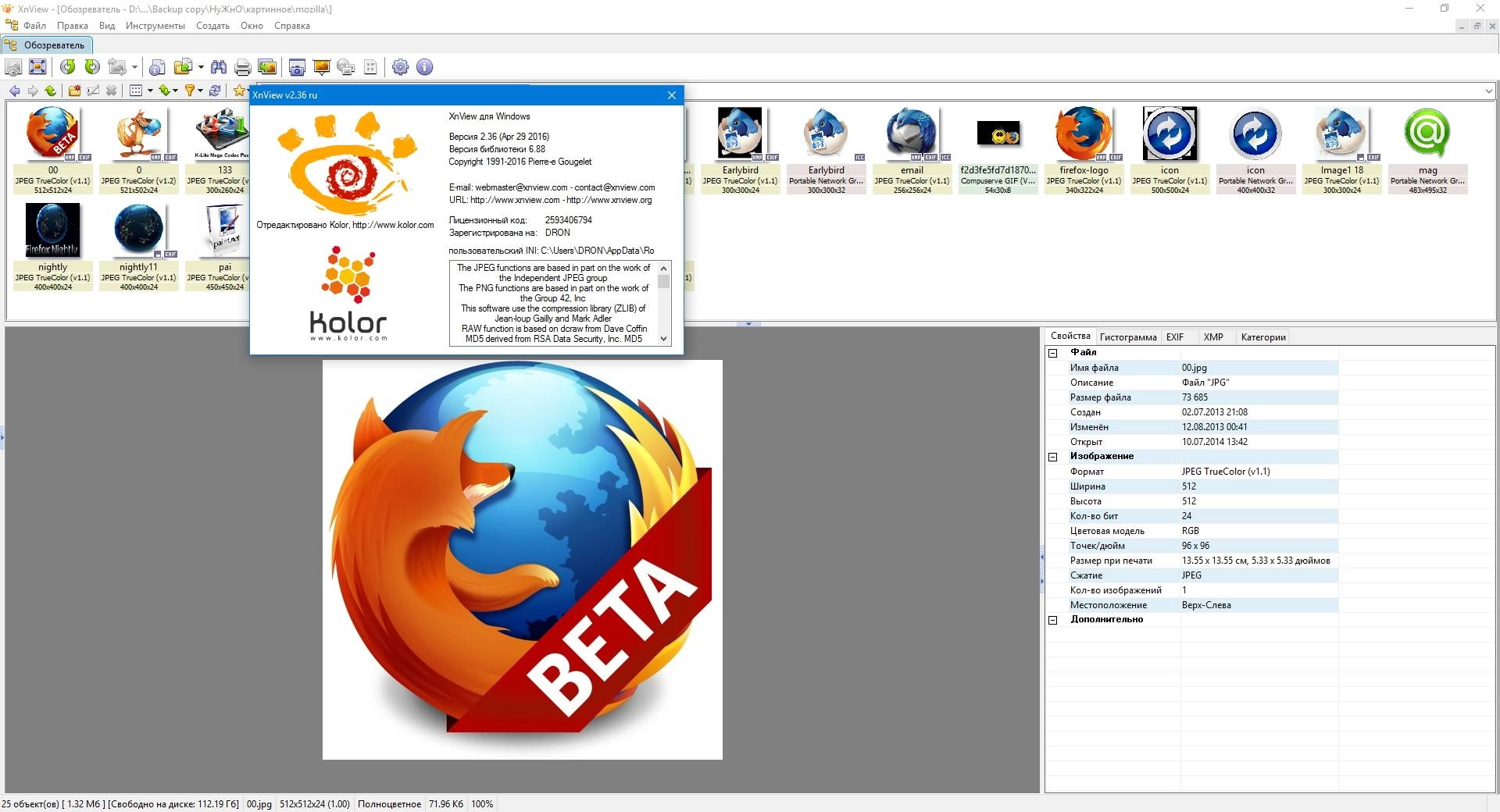Open the Окно menu

click(x=252, y=26)
